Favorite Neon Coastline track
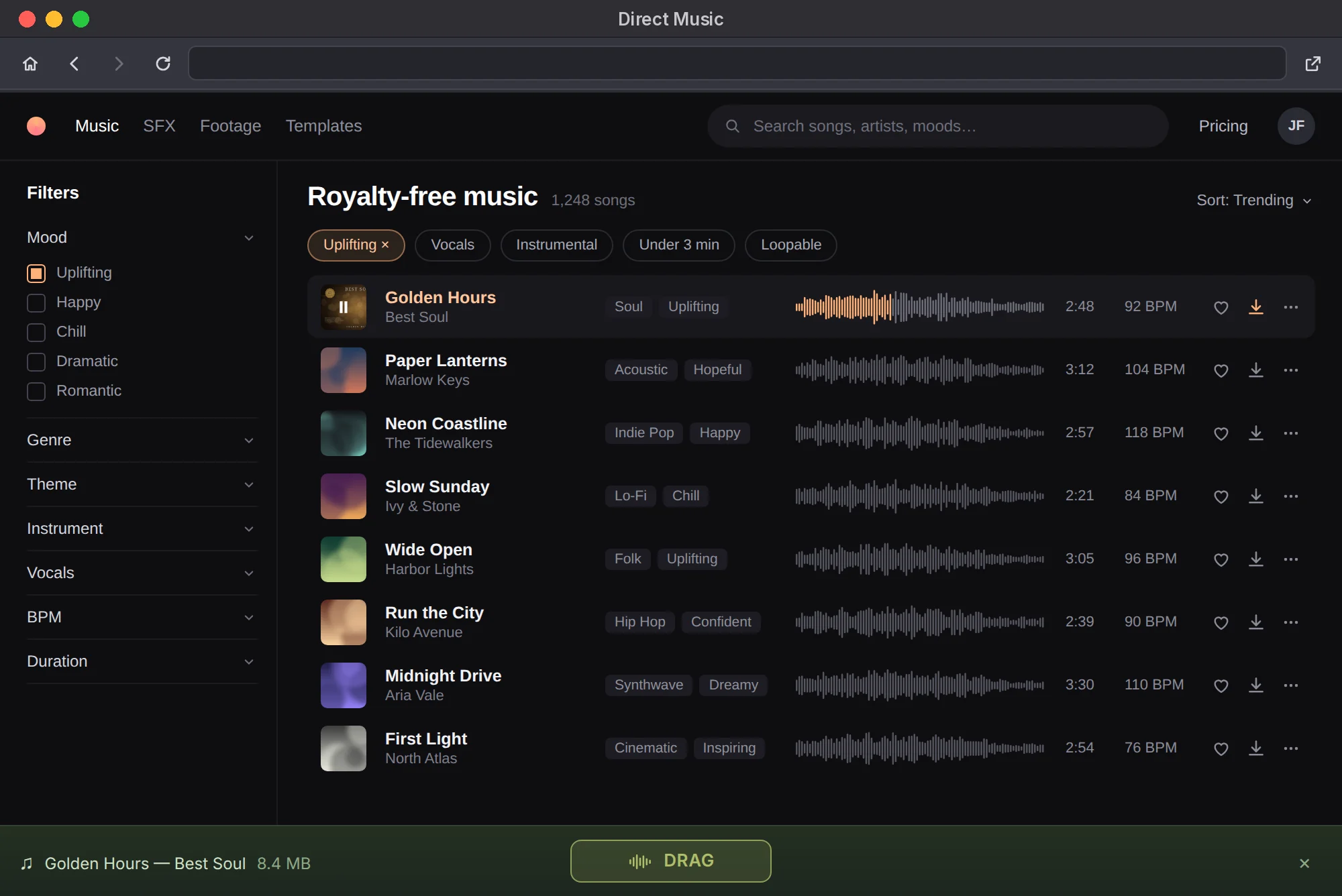 pos(1221,433)
